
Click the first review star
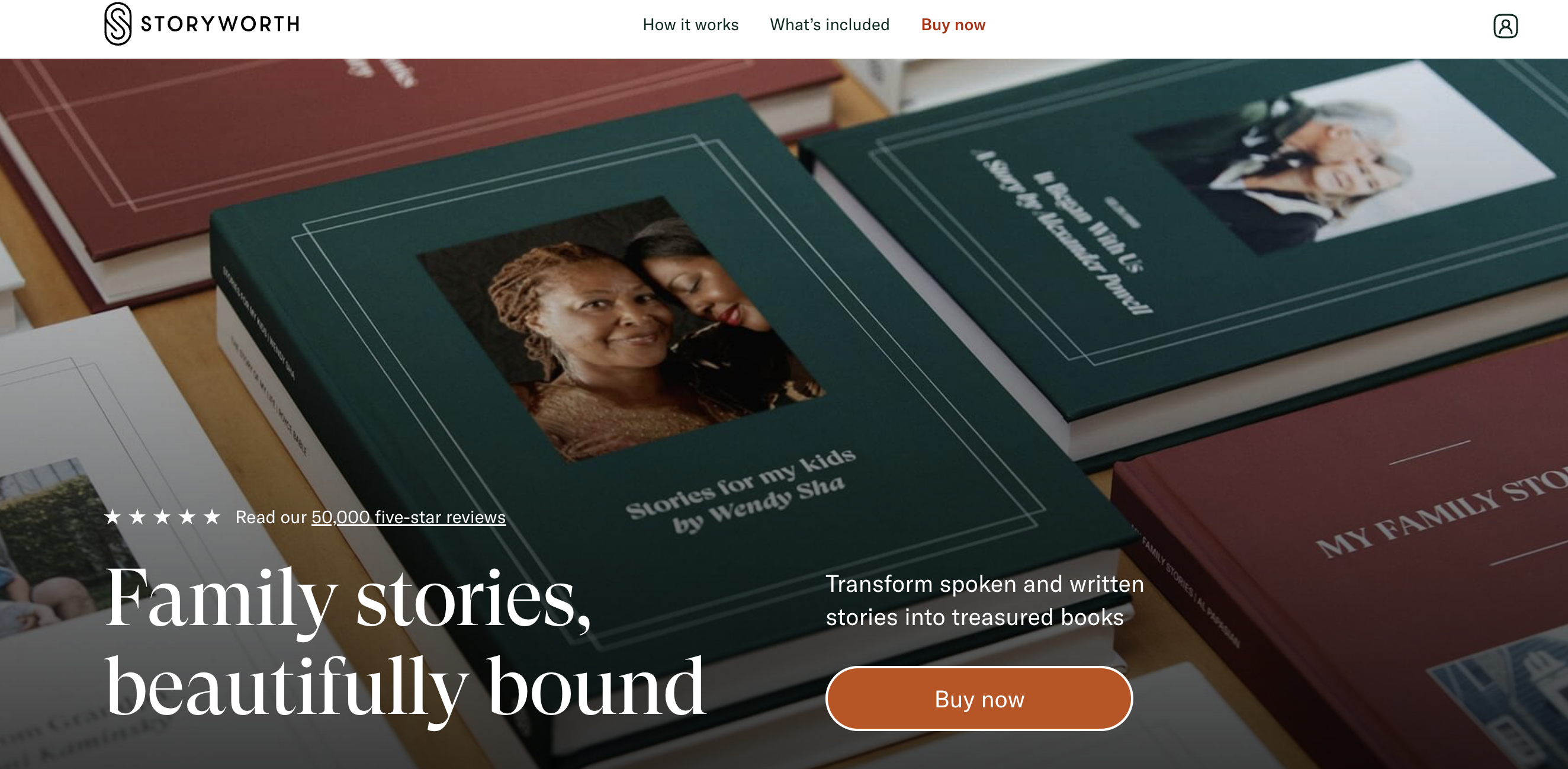tap(113, 517)
